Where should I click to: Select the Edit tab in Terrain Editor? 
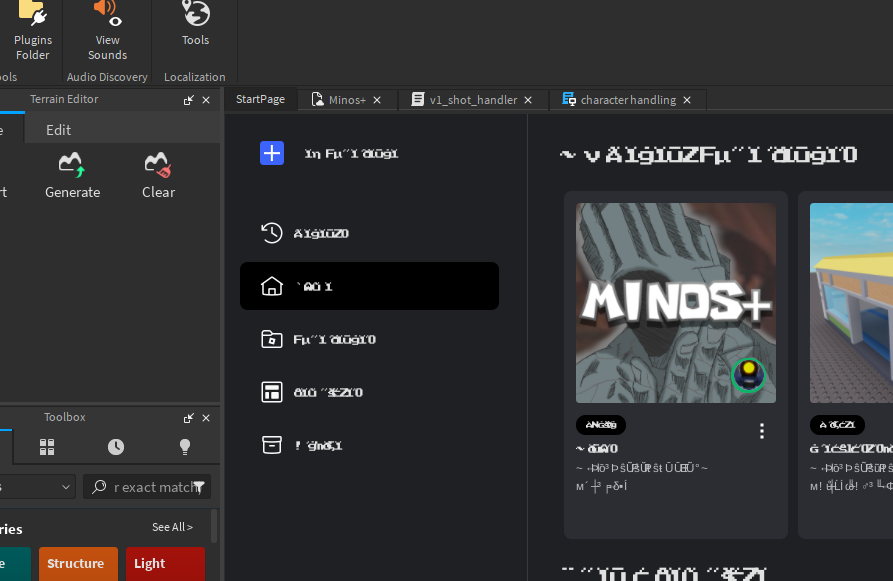point(57,129)
